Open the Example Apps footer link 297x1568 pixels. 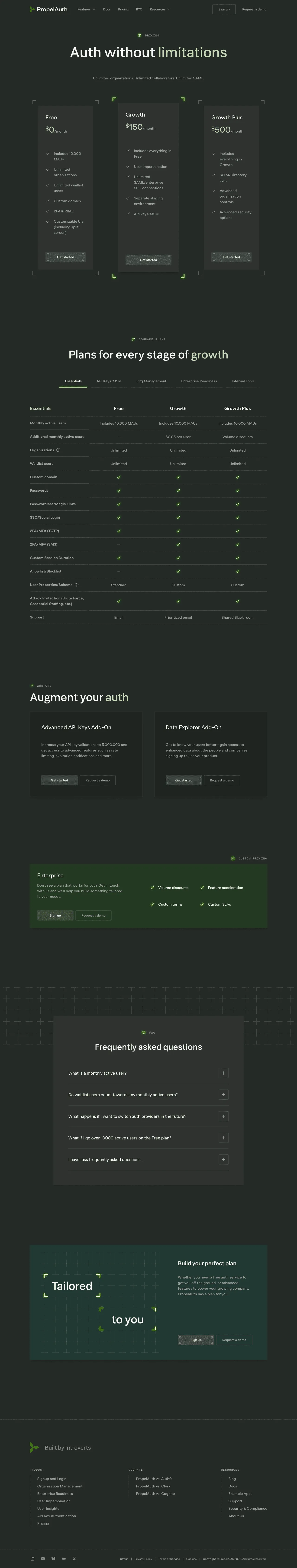[x=240, y=1494]
